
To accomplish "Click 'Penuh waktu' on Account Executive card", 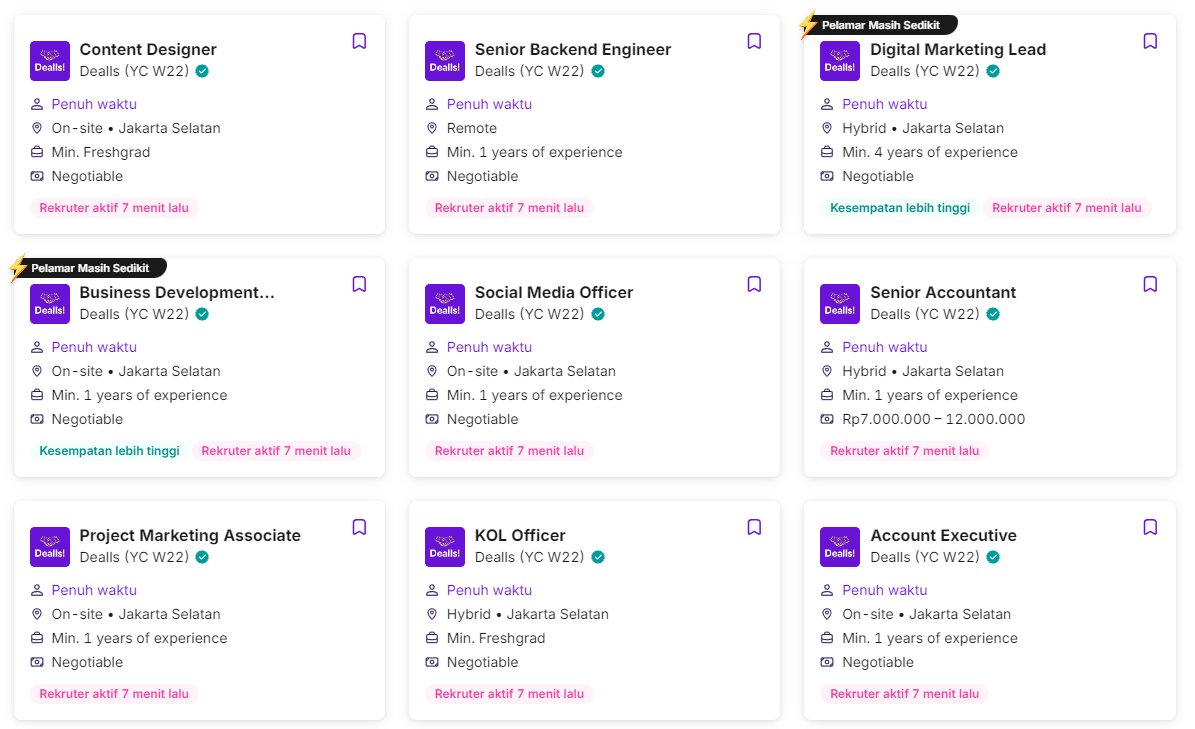I will 885,590.
